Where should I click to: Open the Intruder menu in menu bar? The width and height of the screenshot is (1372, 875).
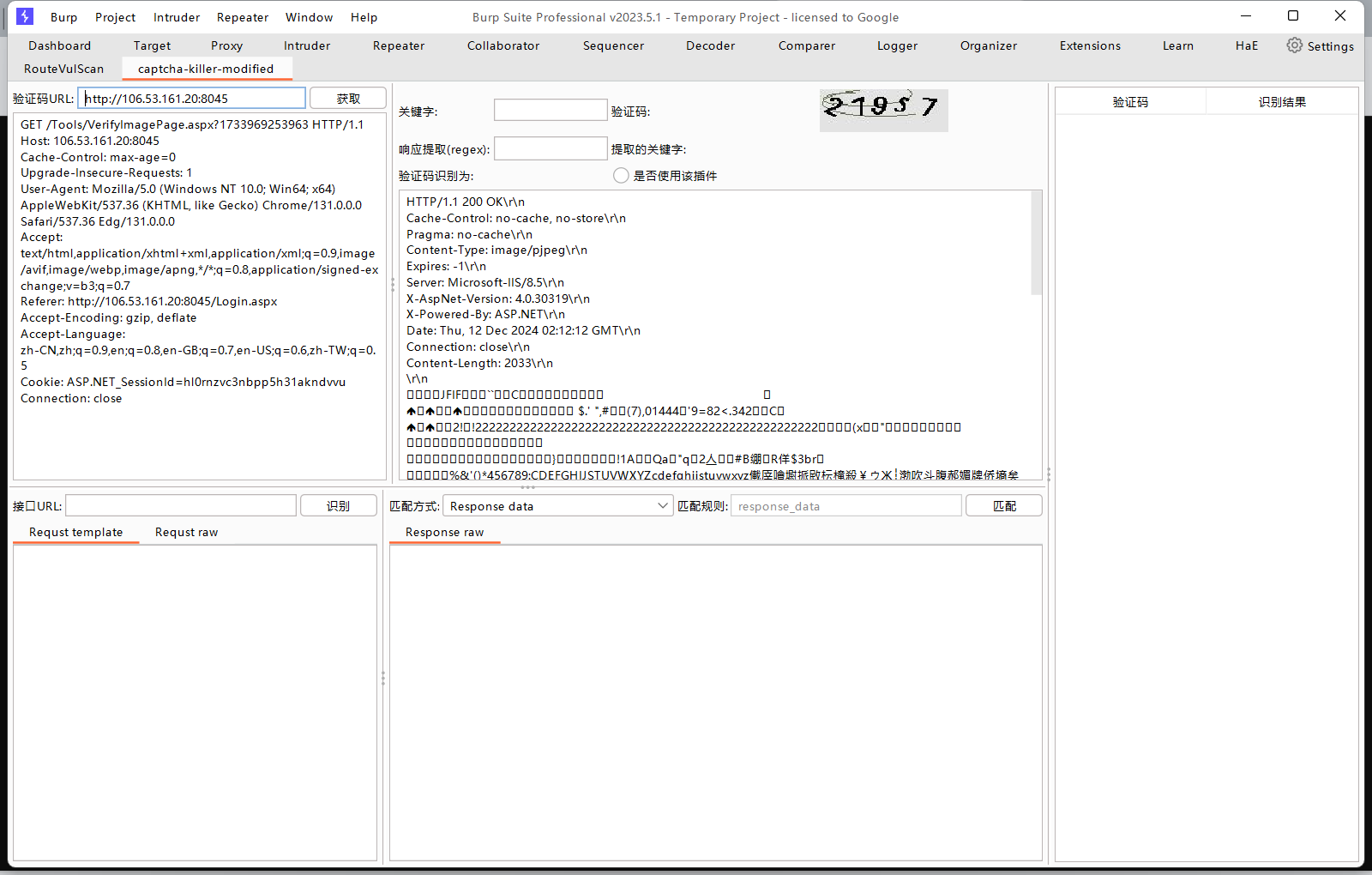click(x=177, y=17)
